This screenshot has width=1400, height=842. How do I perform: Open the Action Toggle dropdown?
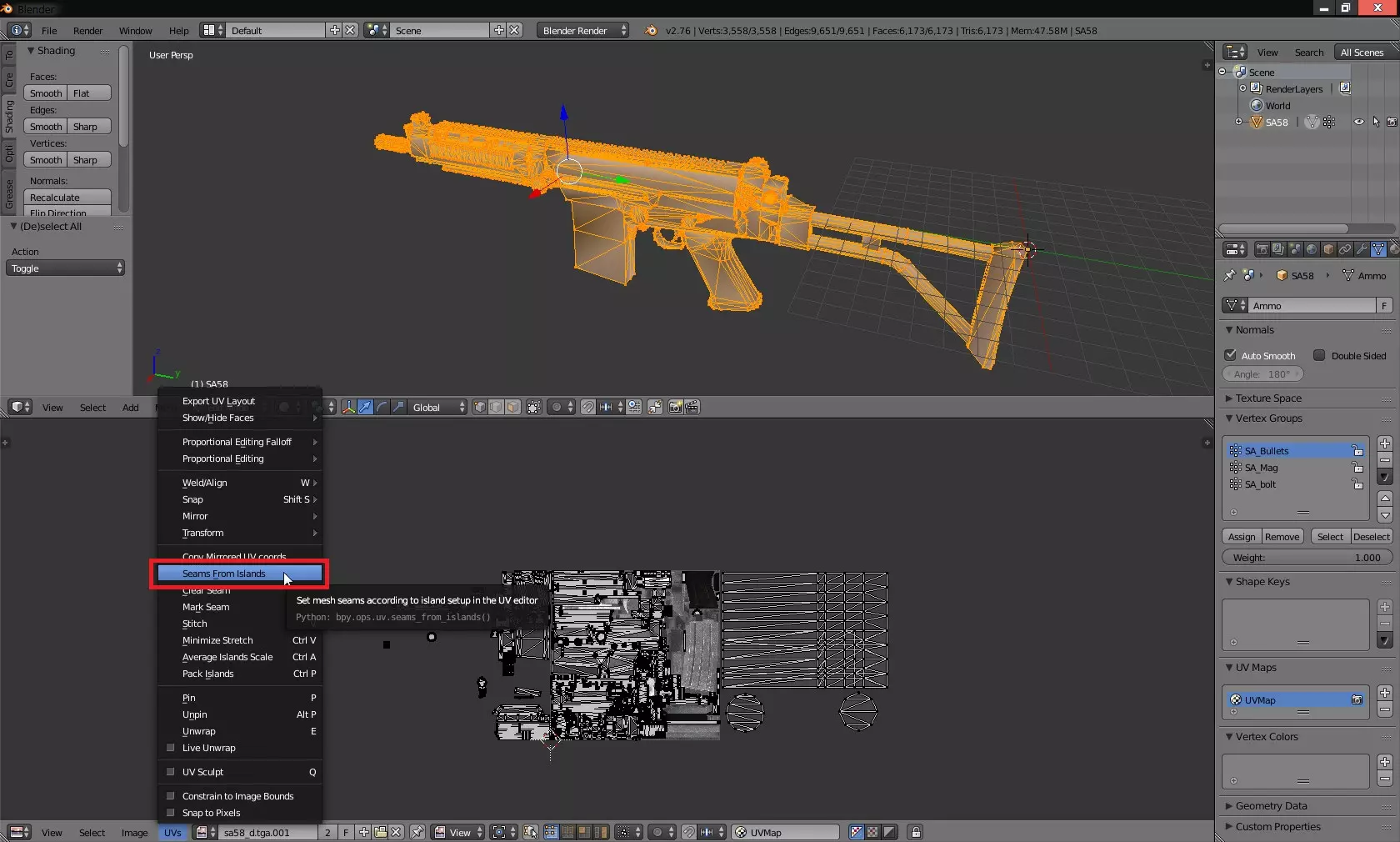pyautogui.click(x=66, y=268)
